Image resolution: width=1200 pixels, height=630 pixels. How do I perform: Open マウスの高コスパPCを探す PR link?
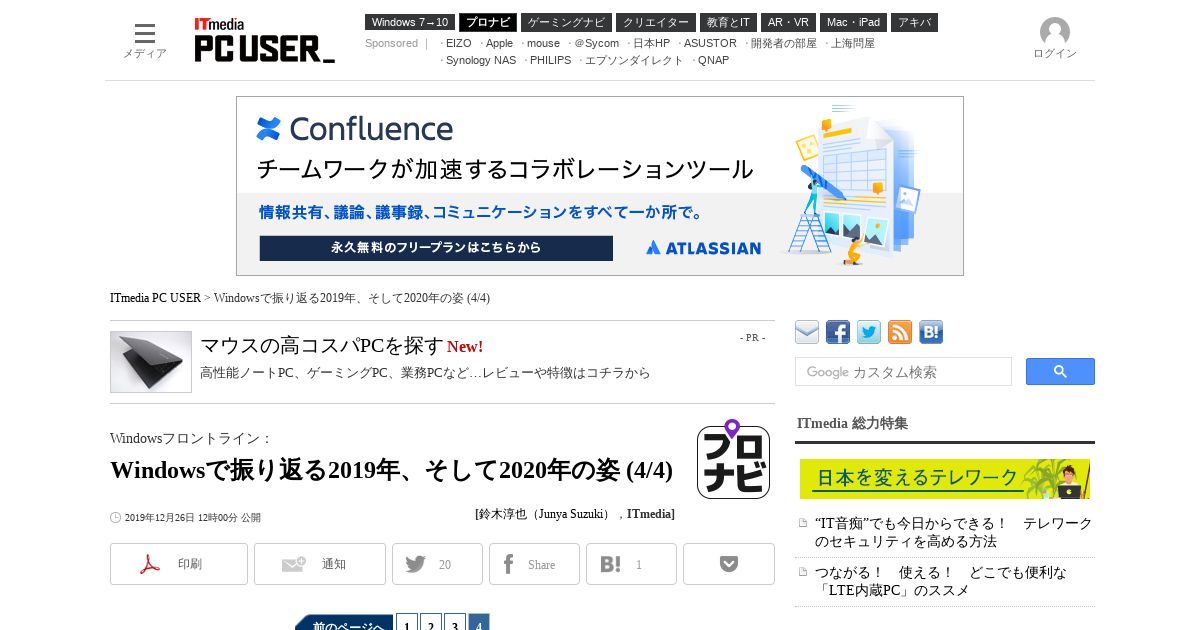322,346
